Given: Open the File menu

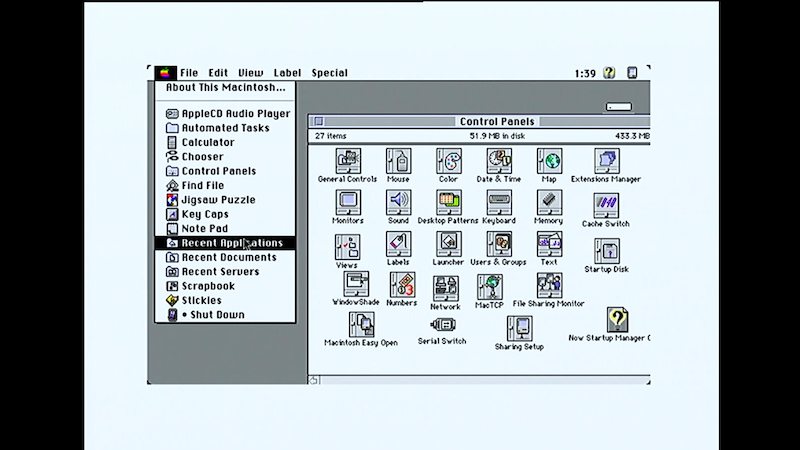Looking at the screenshot, I should coord(189,73).
